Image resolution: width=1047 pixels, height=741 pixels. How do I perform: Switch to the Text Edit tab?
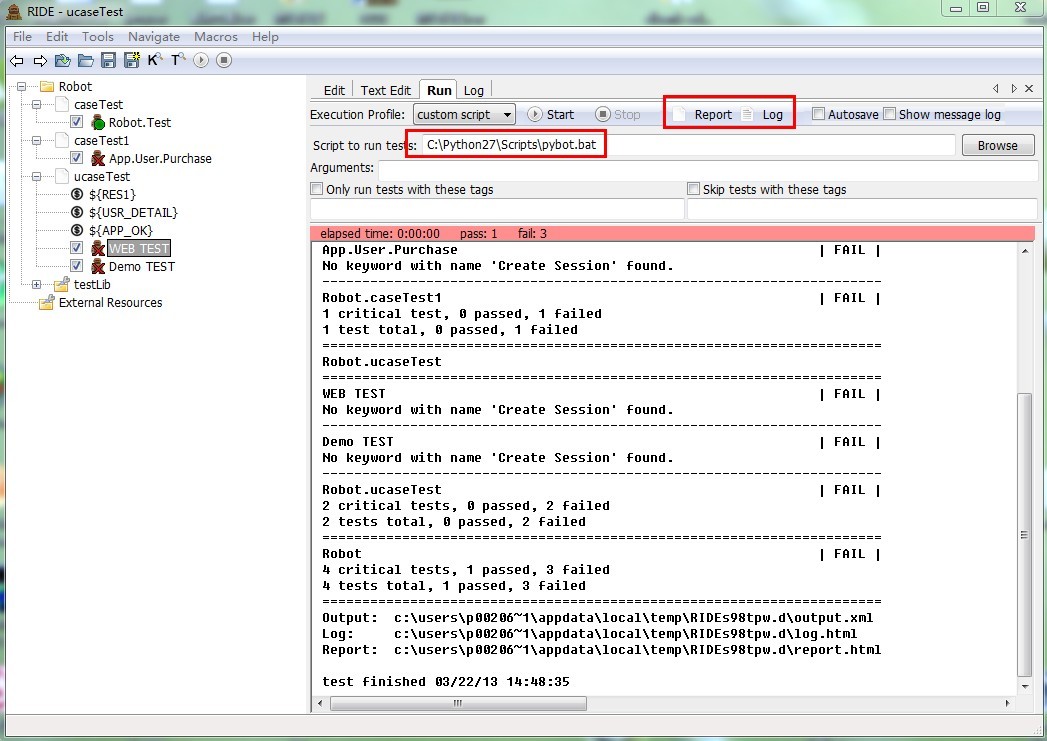pos(385,90)
